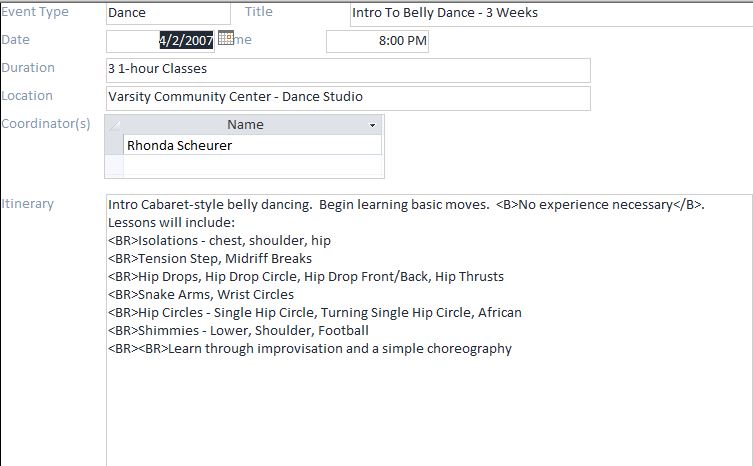Select the Rhonda Scheurer coordinator cell
Viewport: 753px width, 466px height.
[x=251, y=145]
